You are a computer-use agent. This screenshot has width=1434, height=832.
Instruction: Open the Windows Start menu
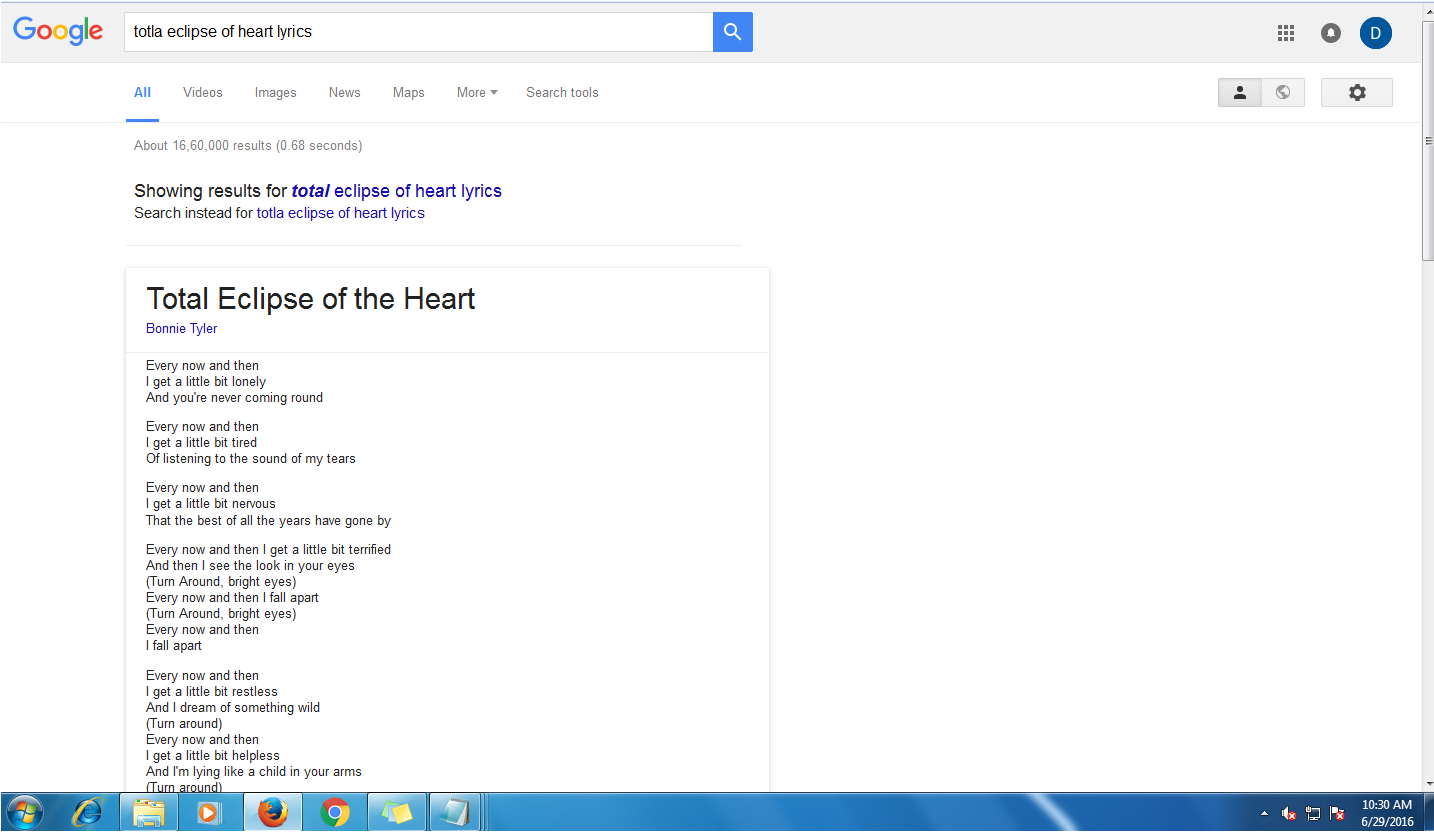(24, 813)
